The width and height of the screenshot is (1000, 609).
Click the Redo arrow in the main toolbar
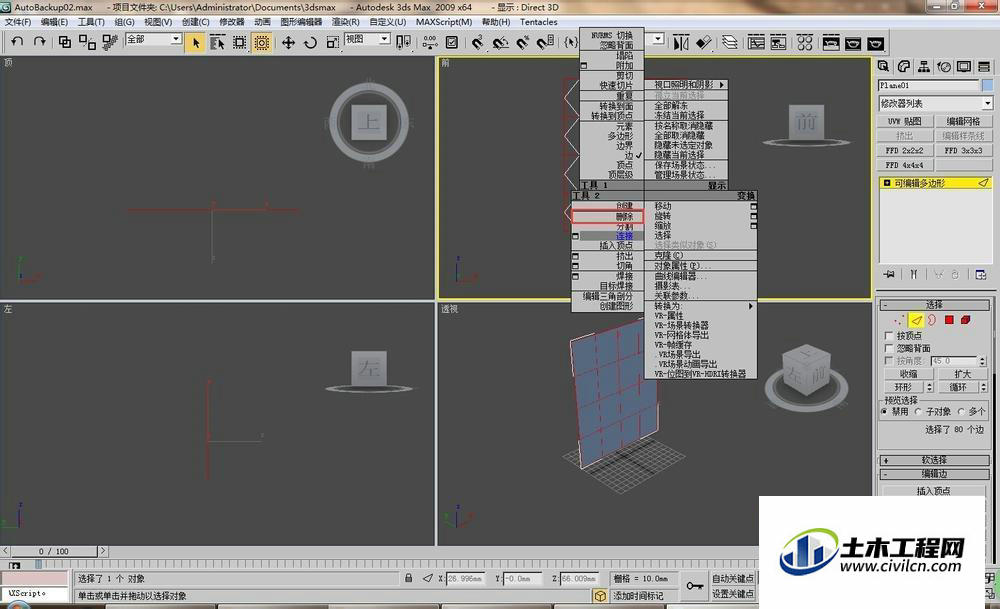coord(40,42)
